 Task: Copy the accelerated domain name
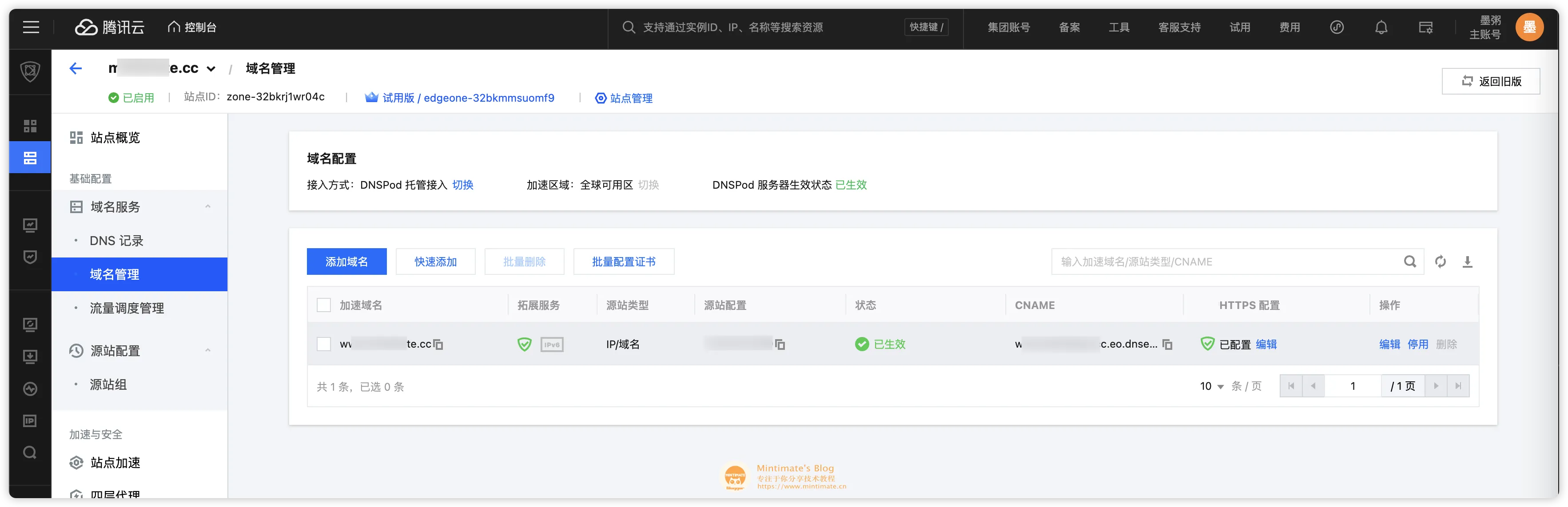pyautogui.click(x=438, y=345)
